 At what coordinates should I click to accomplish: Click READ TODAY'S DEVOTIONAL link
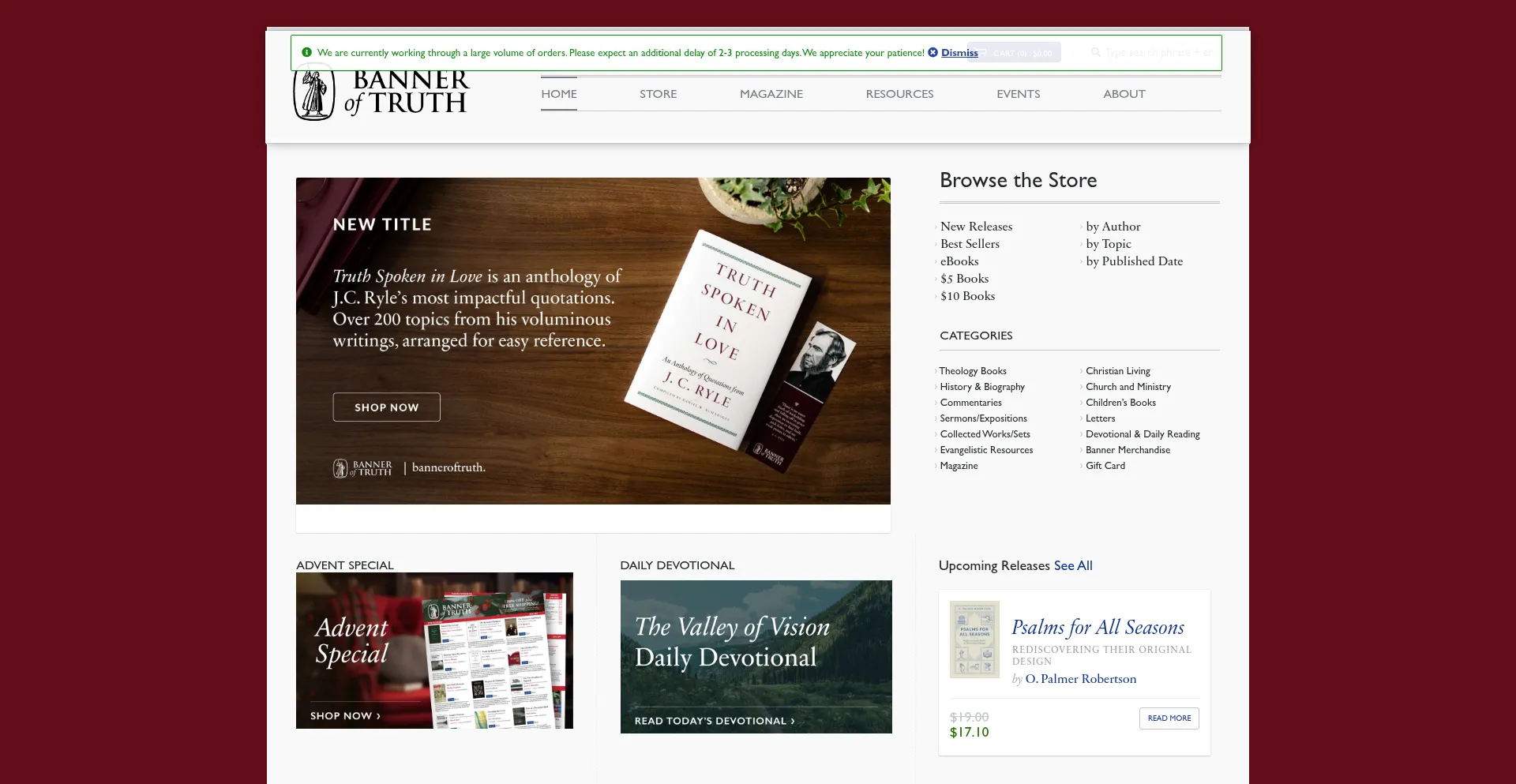[x=715, y=721]
